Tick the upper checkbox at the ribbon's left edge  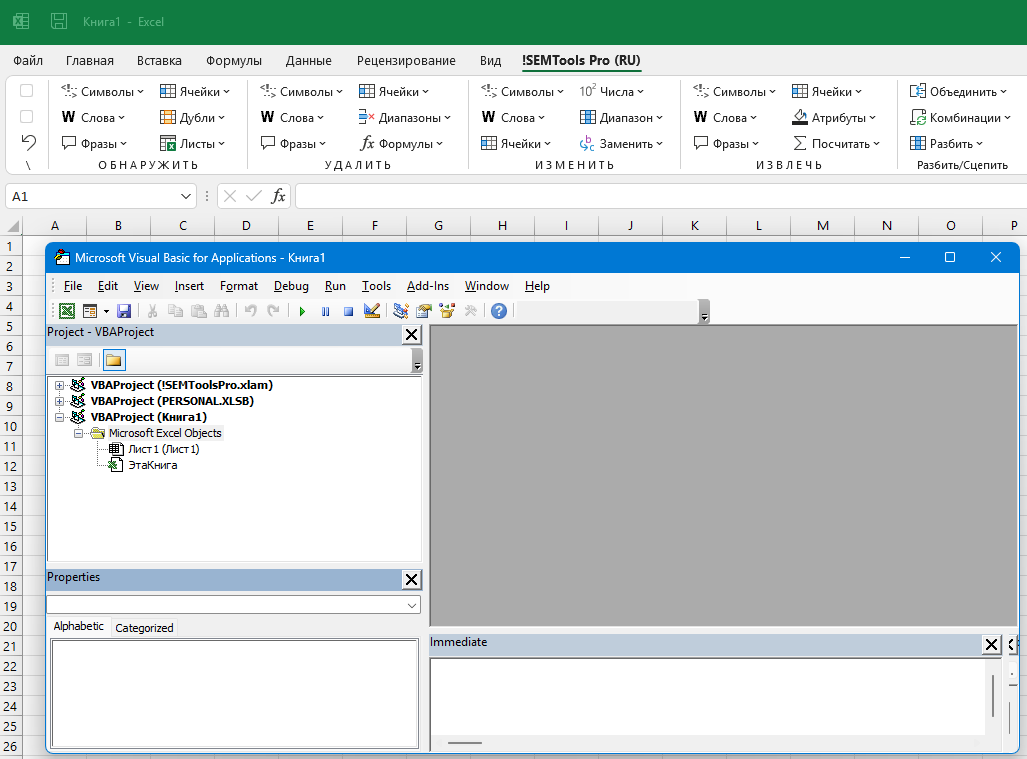(x=27, y=91)
